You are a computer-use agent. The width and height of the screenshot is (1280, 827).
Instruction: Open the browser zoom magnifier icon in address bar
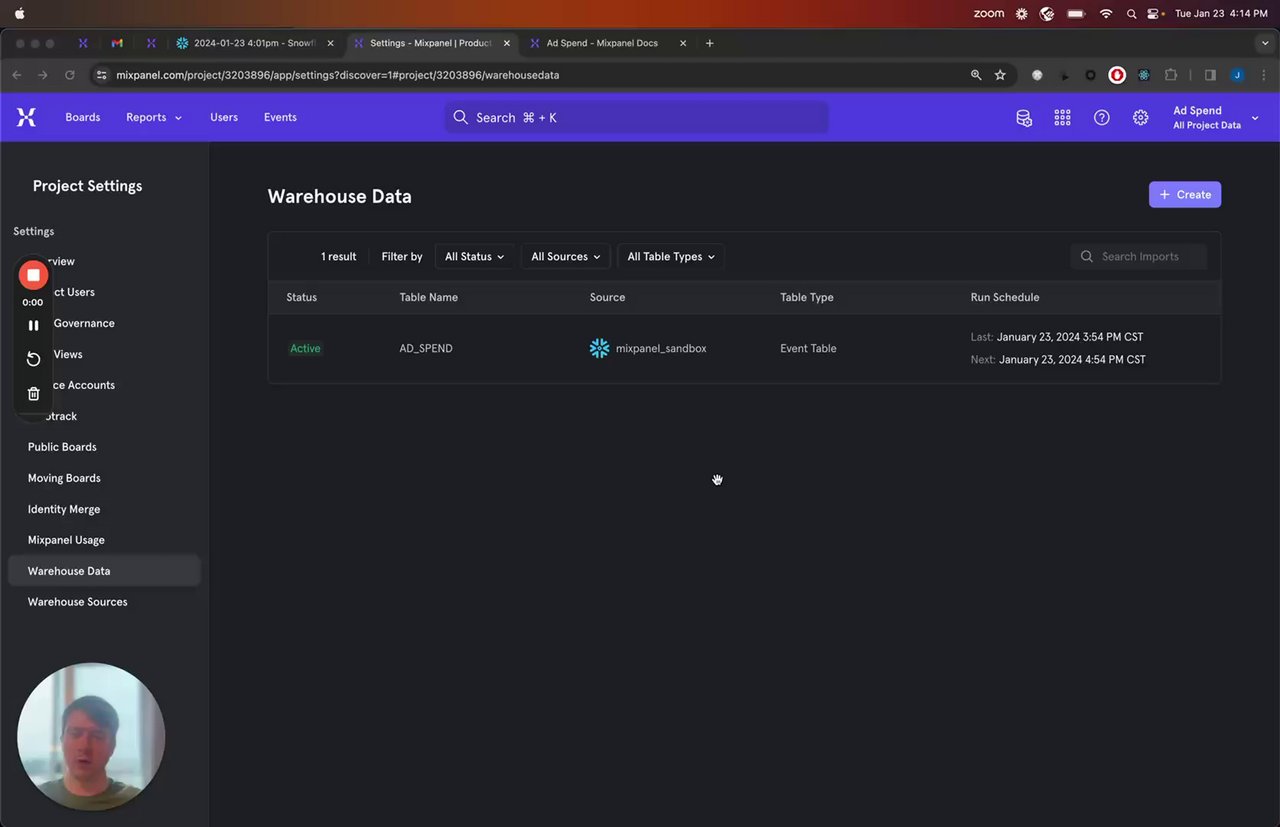(976, 75)
